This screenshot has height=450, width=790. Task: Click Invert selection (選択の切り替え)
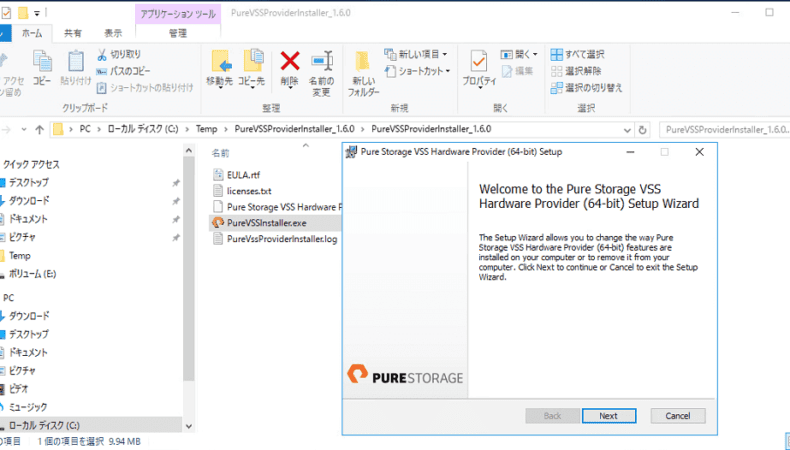tap(586, 88)
